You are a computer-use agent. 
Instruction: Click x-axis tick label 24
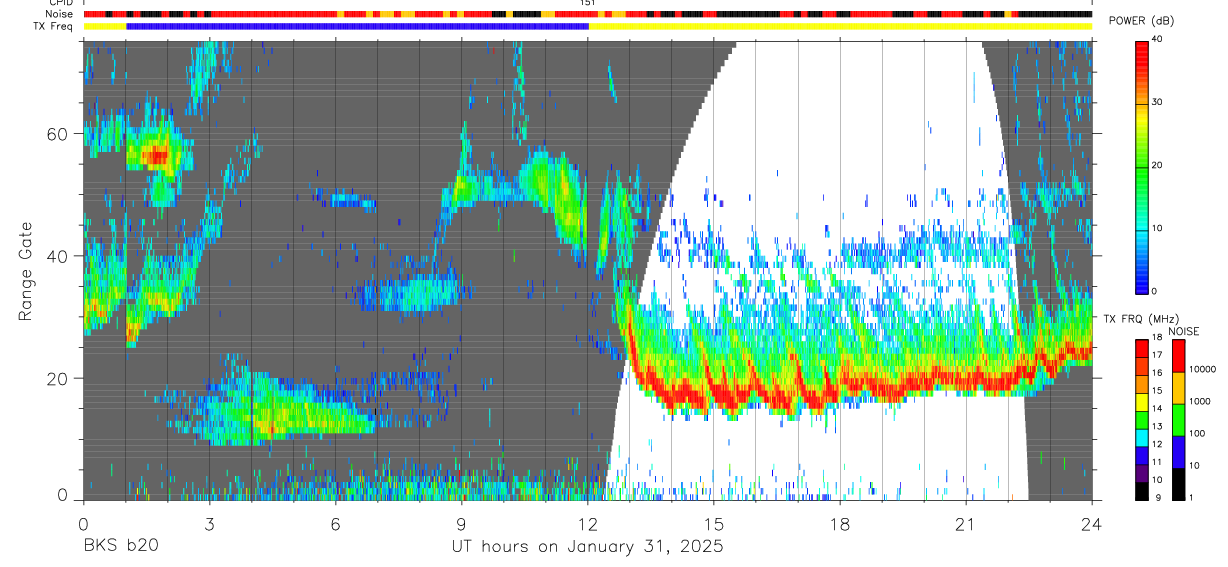point(1091,523)
